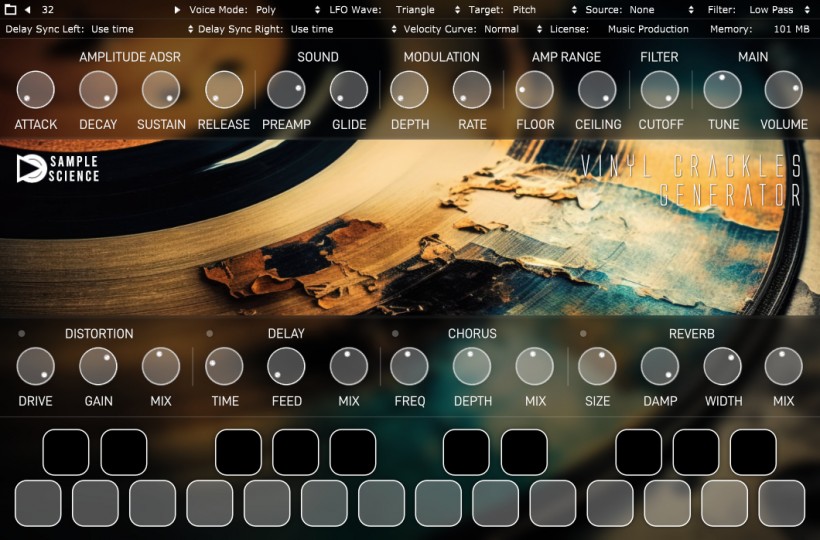Viewport: 820px width, 540px height.
Task: Click the Chorus Freq knob
Action: (x=409, y=367)
